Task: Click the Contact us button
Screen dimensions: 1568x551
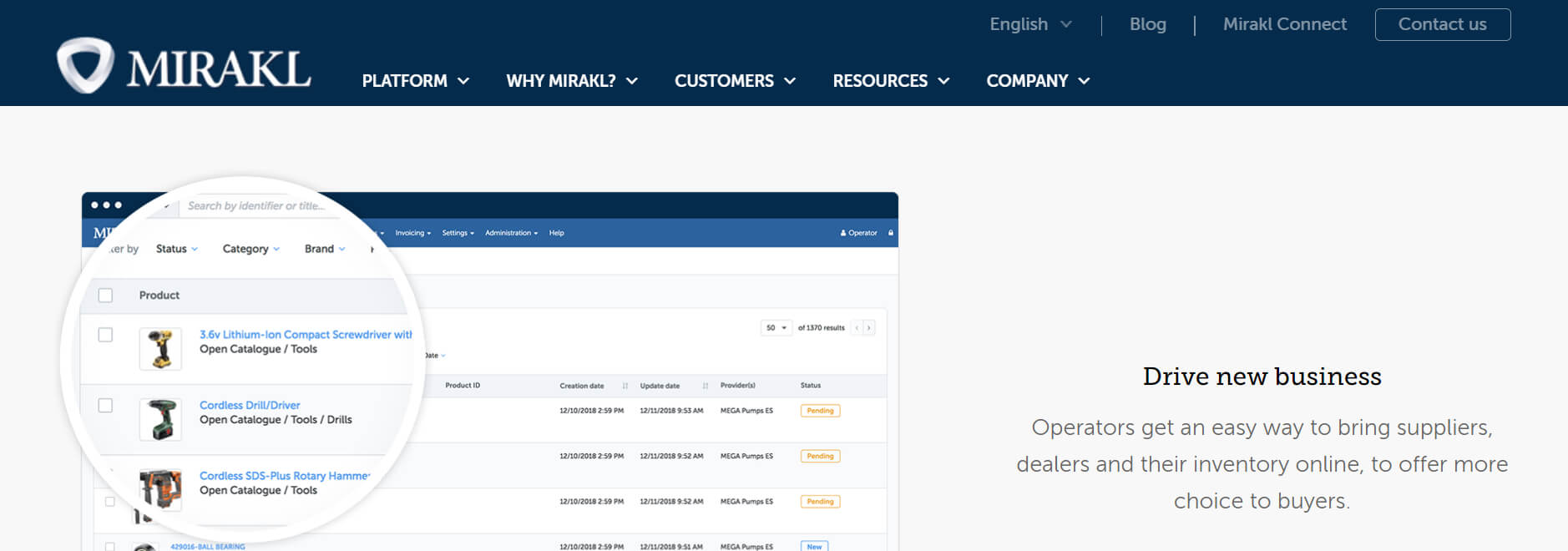Action: click(1442, 24)
